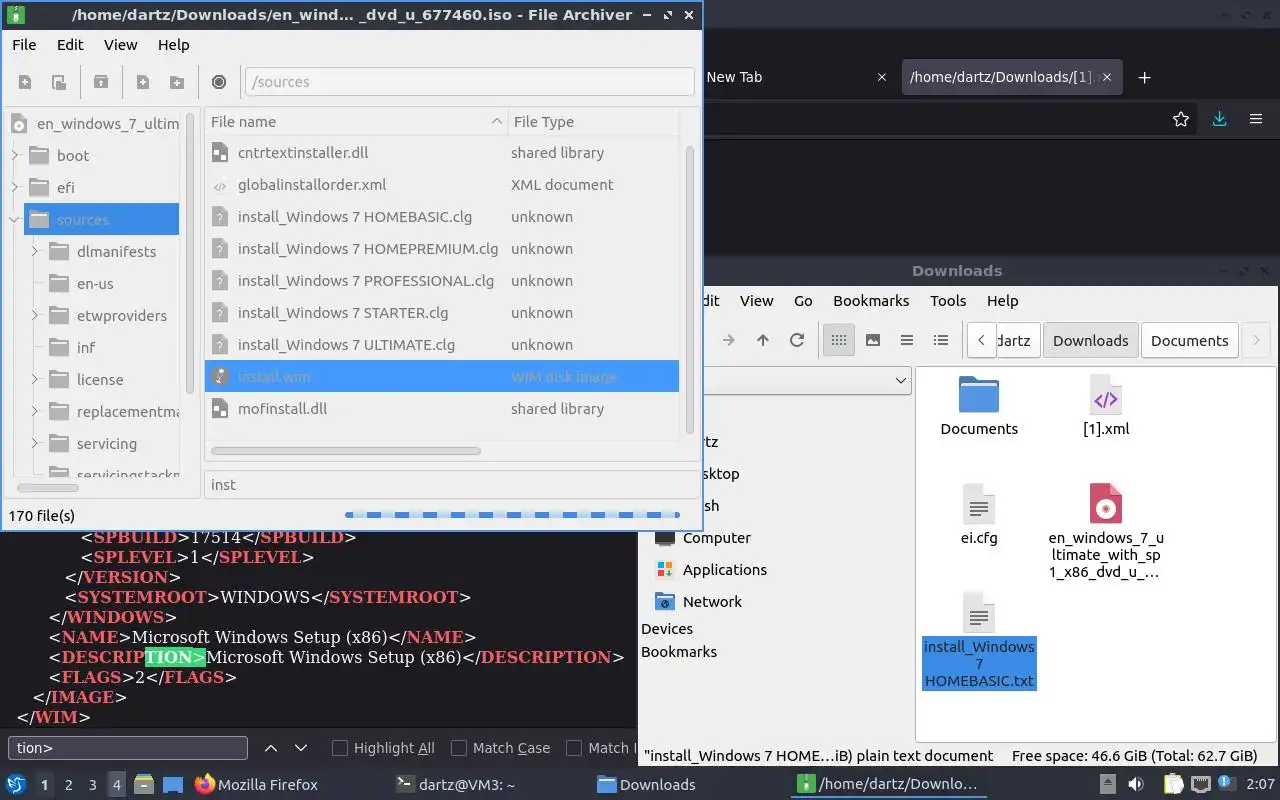Switch Downloads to thumbnail view
The height and width of the screenshot is (800, 1280).
click(x=873, y=340)
